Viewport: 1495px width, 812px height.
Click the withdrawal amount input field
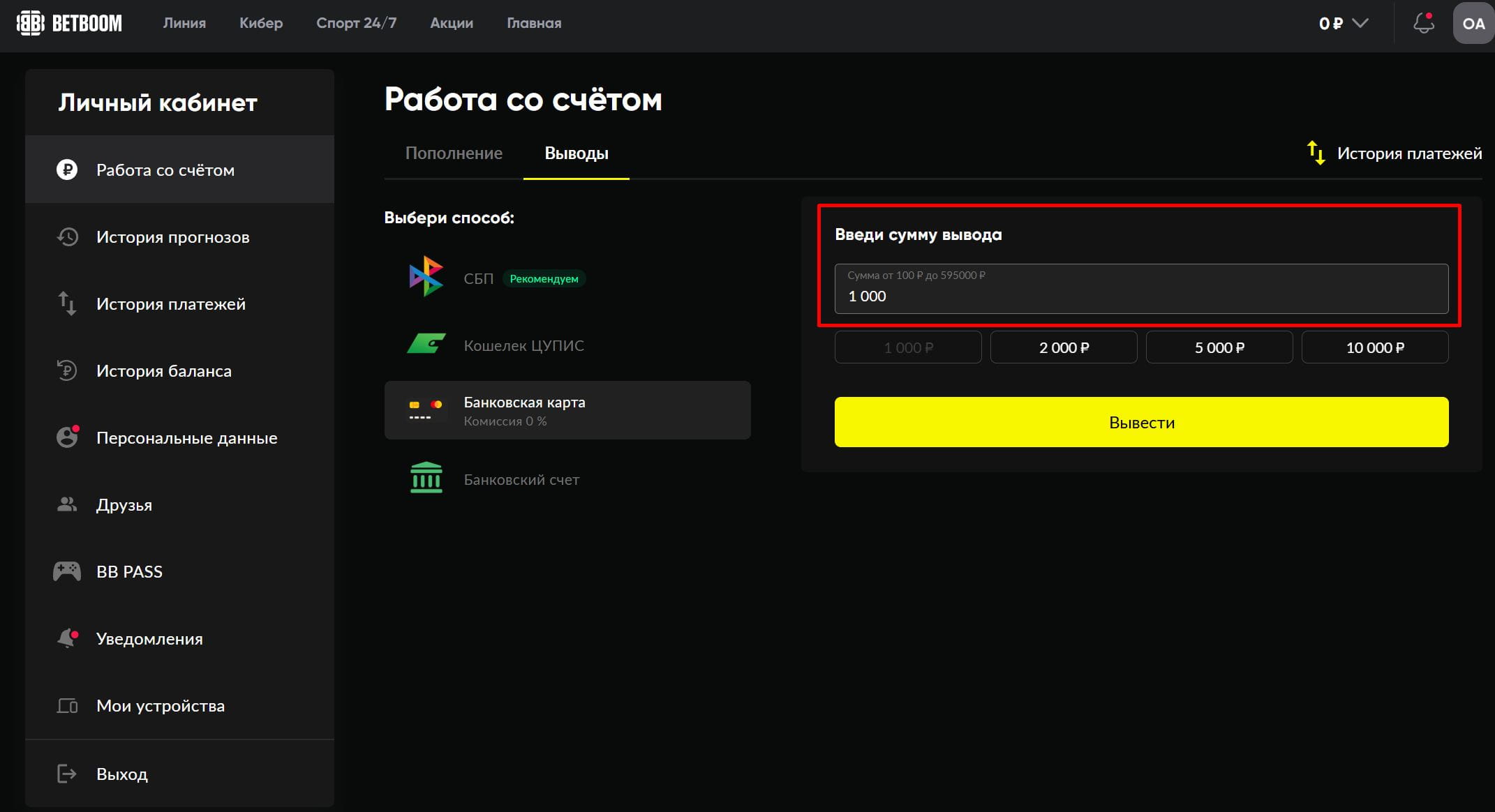tap(1141, 289)
